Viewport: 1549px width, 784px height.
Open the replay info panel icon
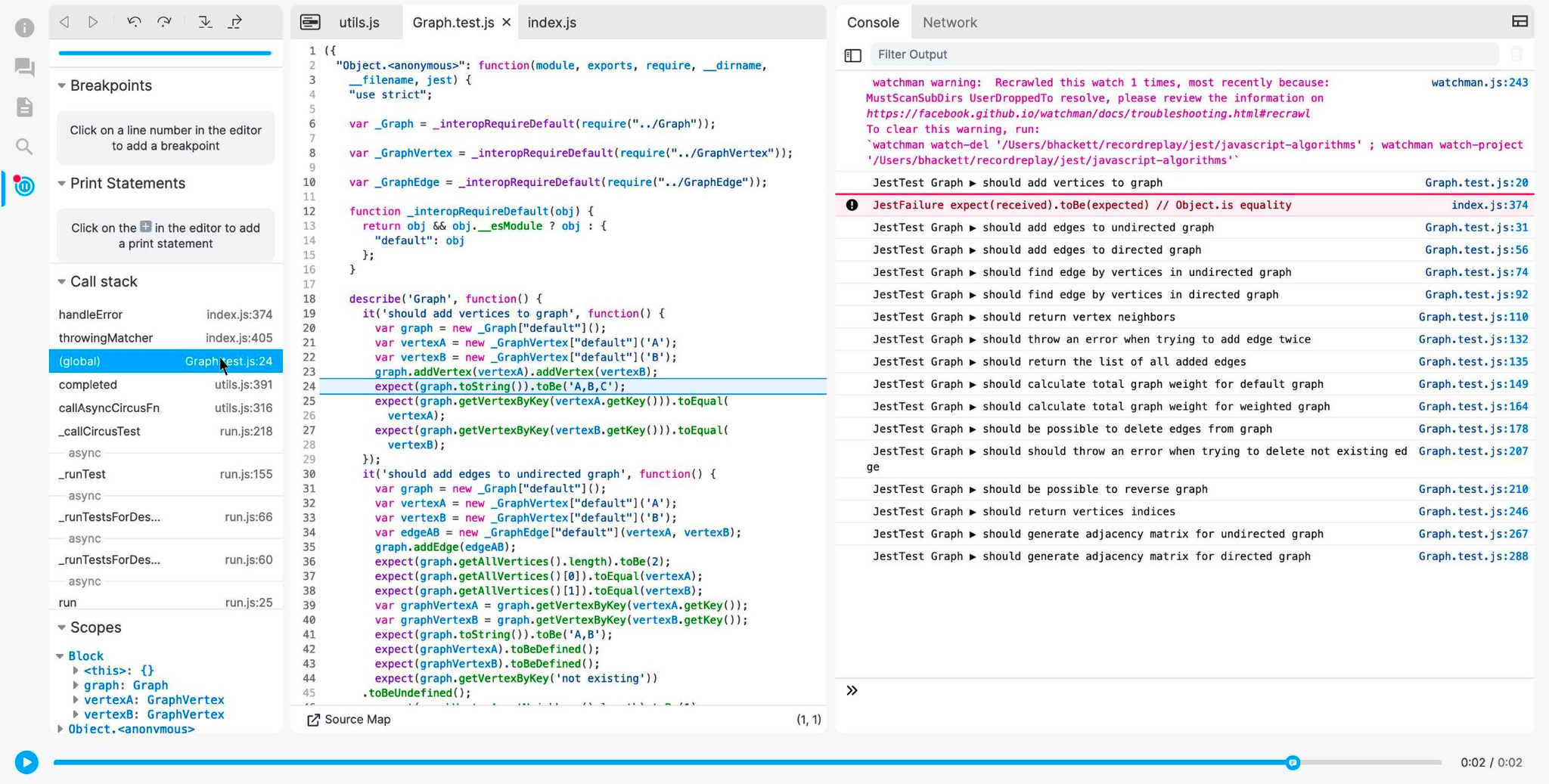click(x=25, y=28)
